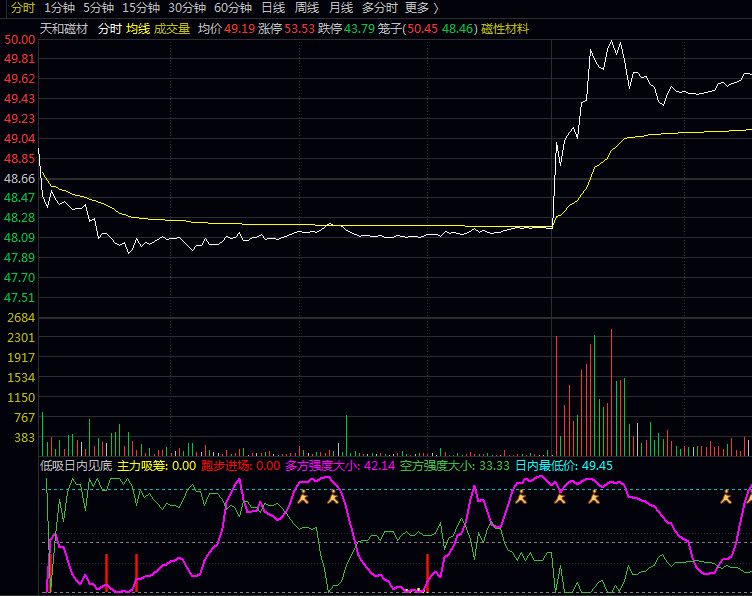The image size is (752, 596).
Task: Select the 5分钟 chart tab
Action: coord(98,8)
